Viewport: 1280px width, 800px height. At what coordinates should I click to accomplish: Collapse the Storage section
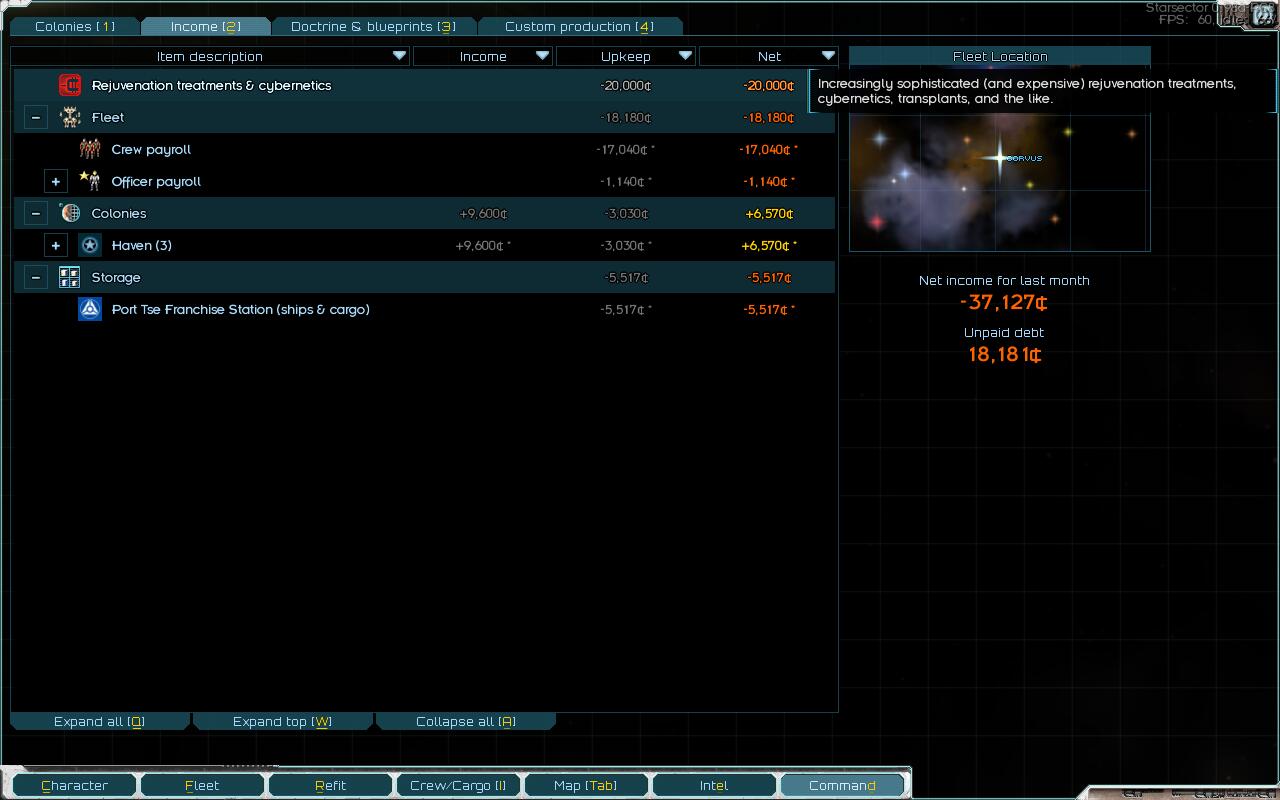click(x=36, y=277)
